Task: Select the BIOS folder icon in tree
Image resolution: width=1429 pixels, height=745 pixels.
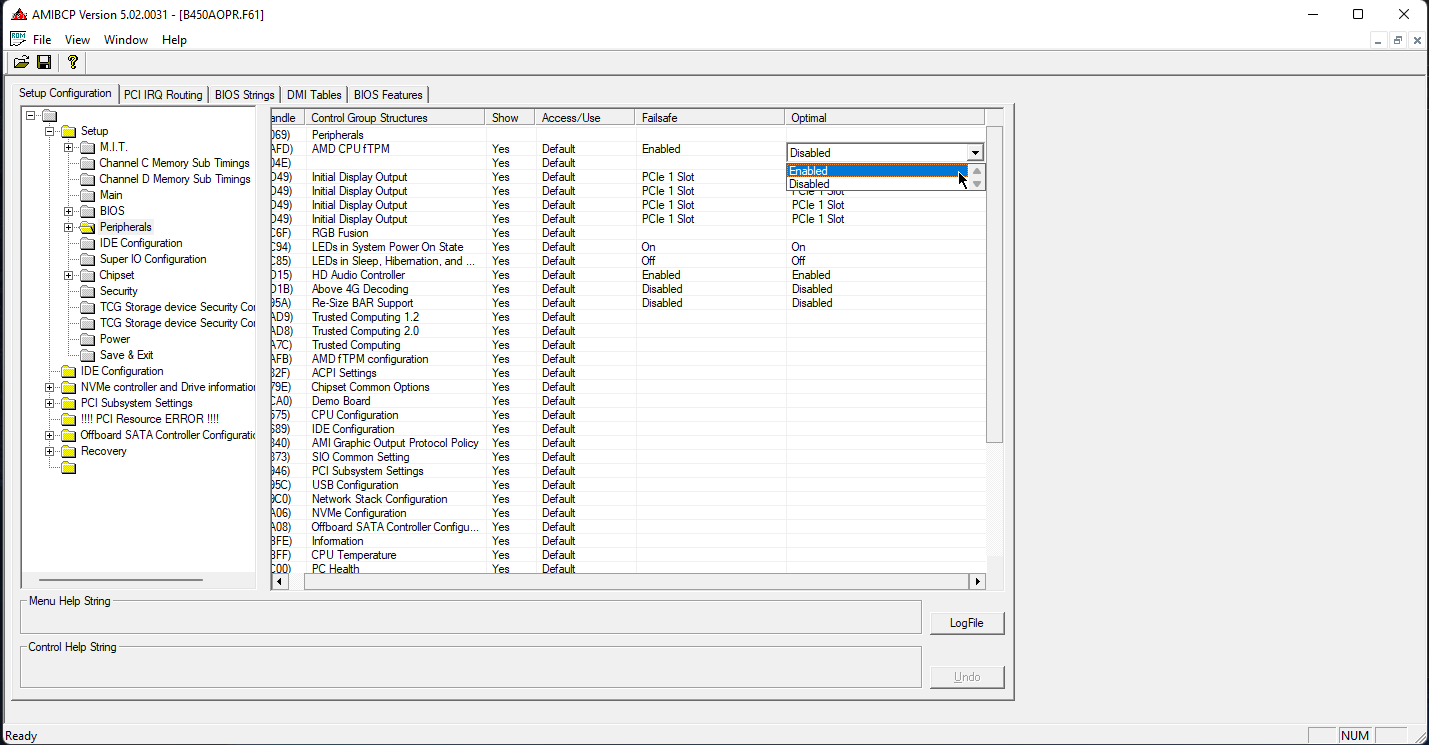Action: click(88, 211)
